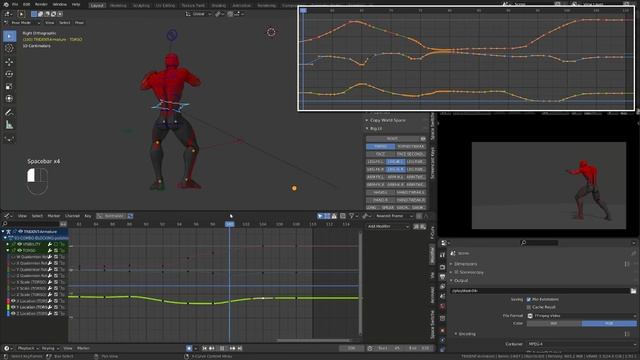Toggle visibility eye of TRIDENT Armature channel
640x360 pixels.
coord(20,231)
